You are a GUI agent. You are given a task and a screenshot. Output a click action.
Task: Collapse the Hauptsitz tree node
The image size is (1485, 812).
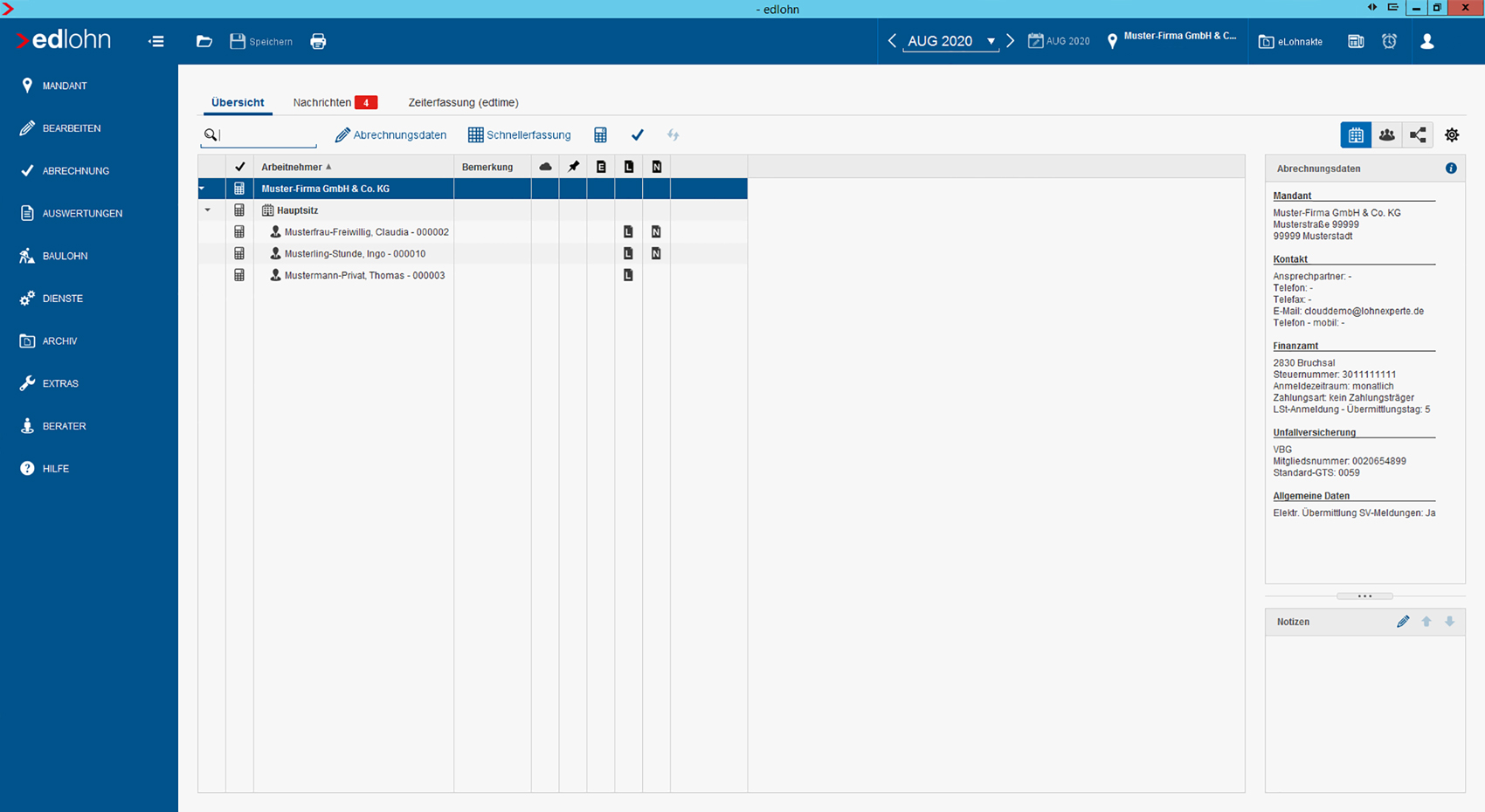(208, 210)
